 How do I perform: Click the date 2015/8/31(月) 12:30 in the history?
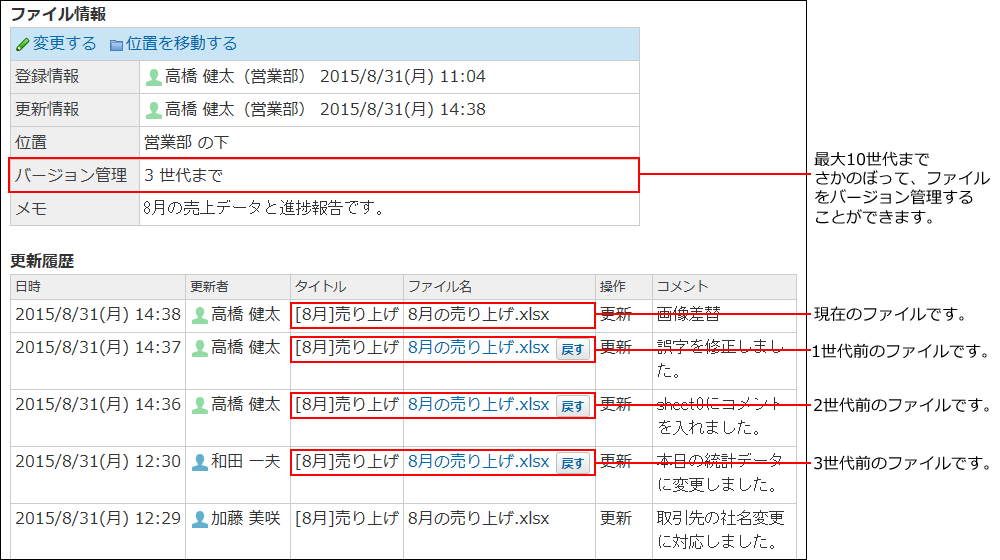point(98,462)
